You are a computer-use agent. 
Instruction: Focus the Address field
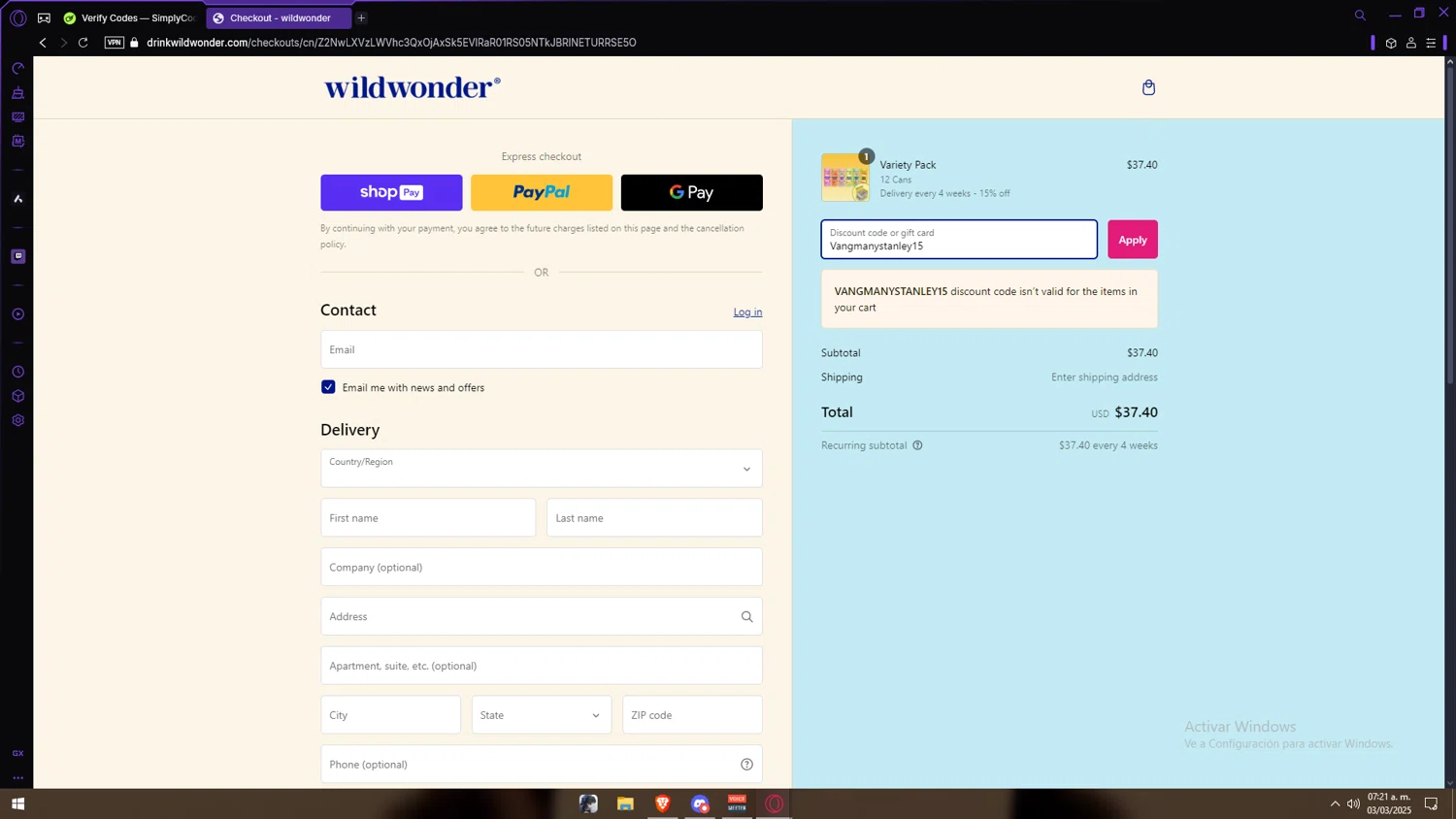coord(542,616)
